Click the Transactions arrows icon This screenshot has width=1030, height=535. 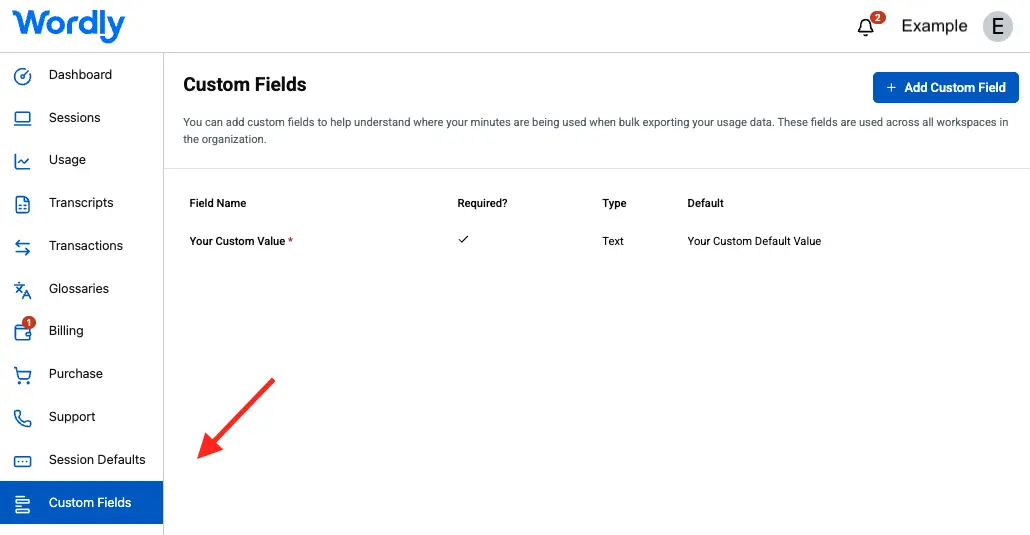[22, 247]
